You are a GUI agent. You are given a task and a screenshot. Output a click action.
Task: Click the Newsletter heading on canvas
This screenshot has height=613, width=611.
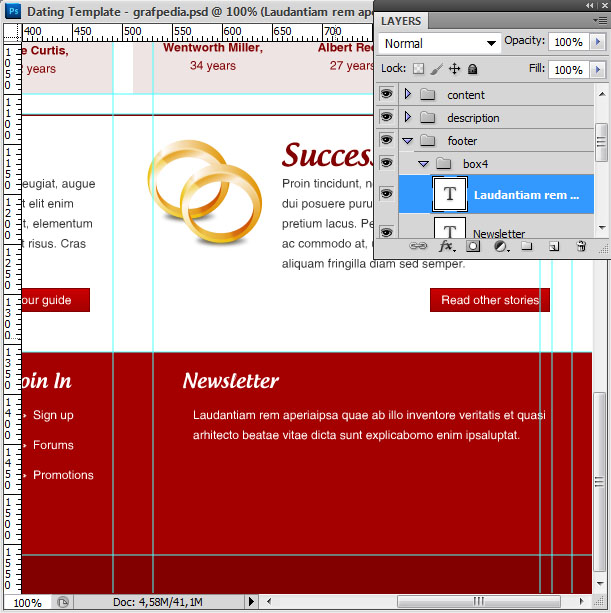(x=231, y=381)
